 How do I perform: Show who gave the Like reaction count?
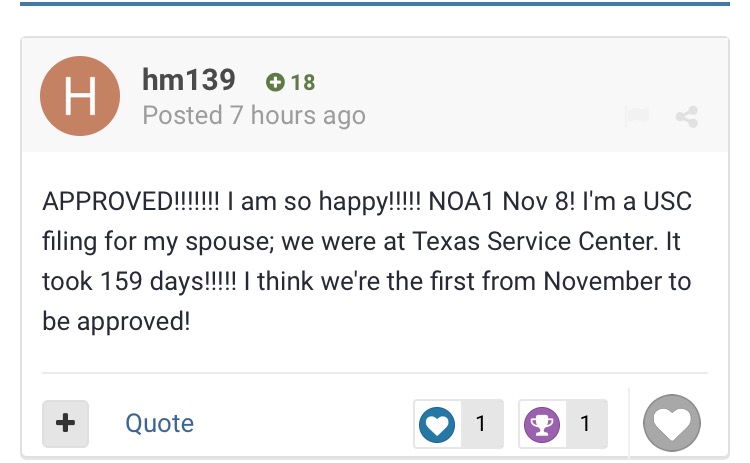click(481, 424)
